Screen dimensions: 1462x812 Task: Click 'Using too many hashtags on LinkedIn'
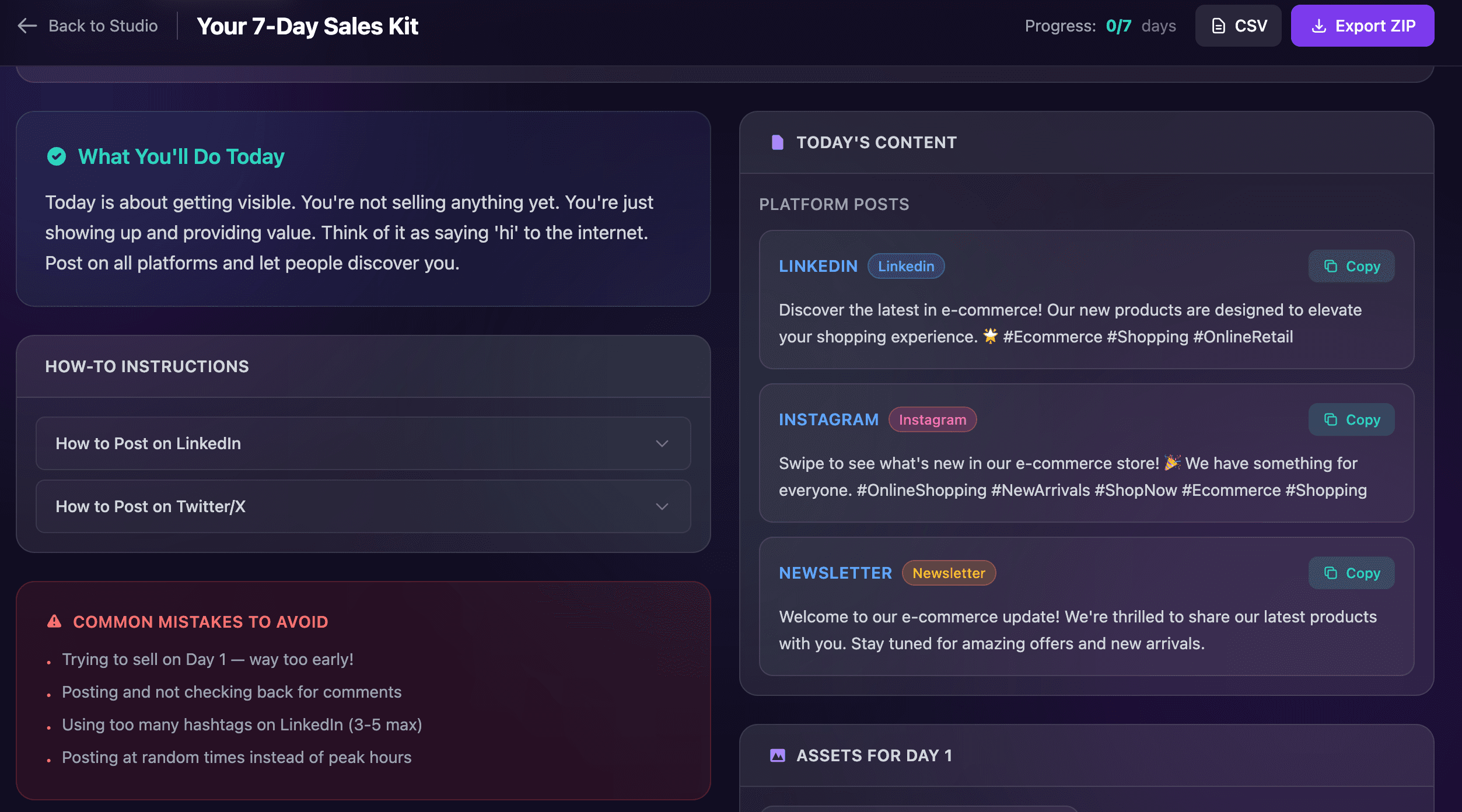242,724
